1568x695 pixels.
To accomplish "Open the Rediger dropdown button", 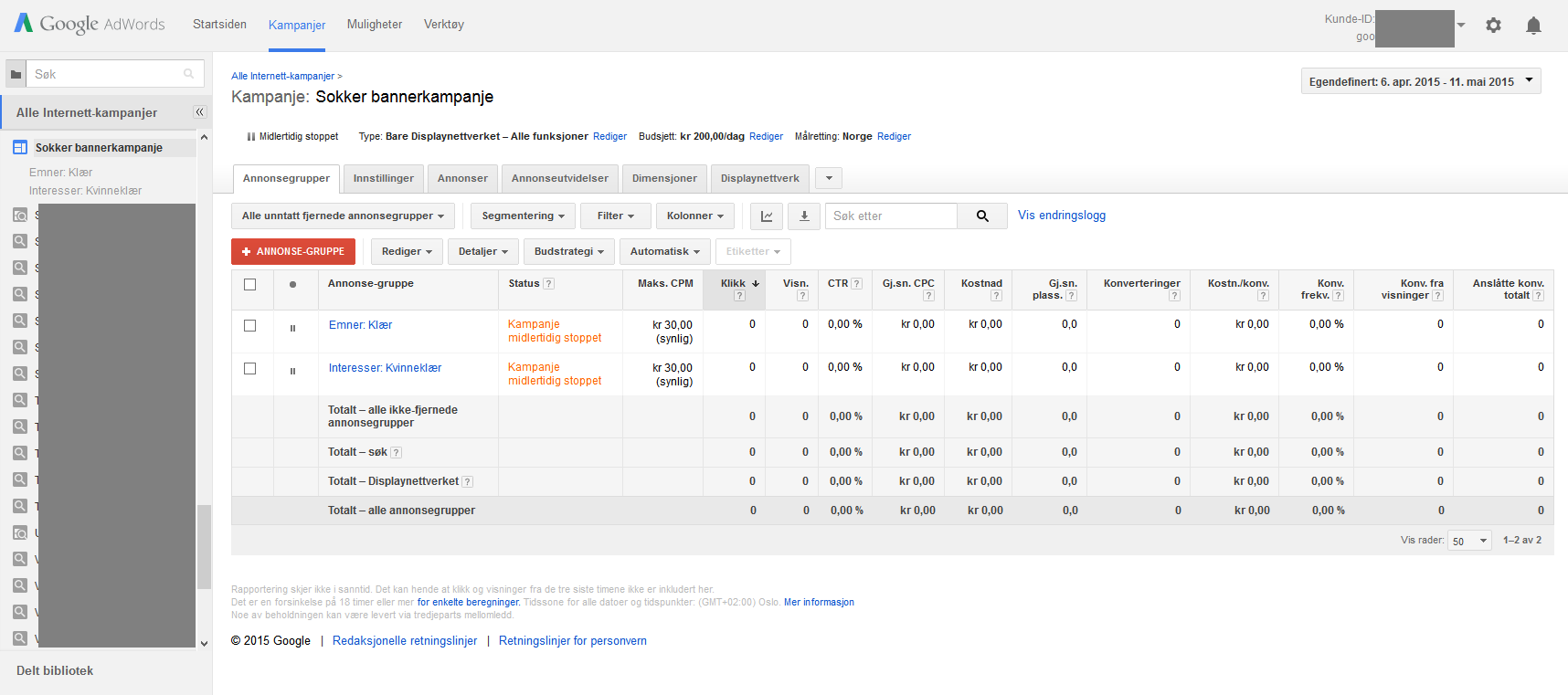I will [x=408, y=251].
